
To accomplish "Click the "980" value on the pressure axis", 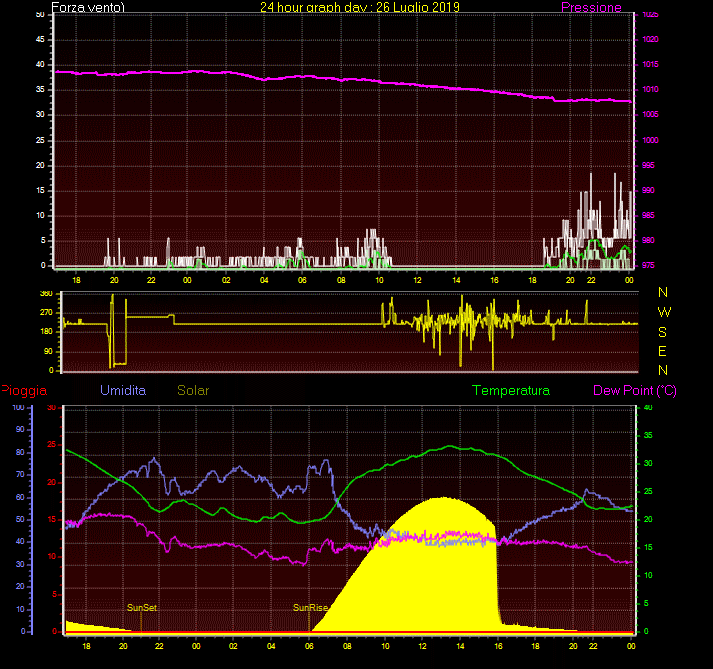I will (x=648, y=240).
